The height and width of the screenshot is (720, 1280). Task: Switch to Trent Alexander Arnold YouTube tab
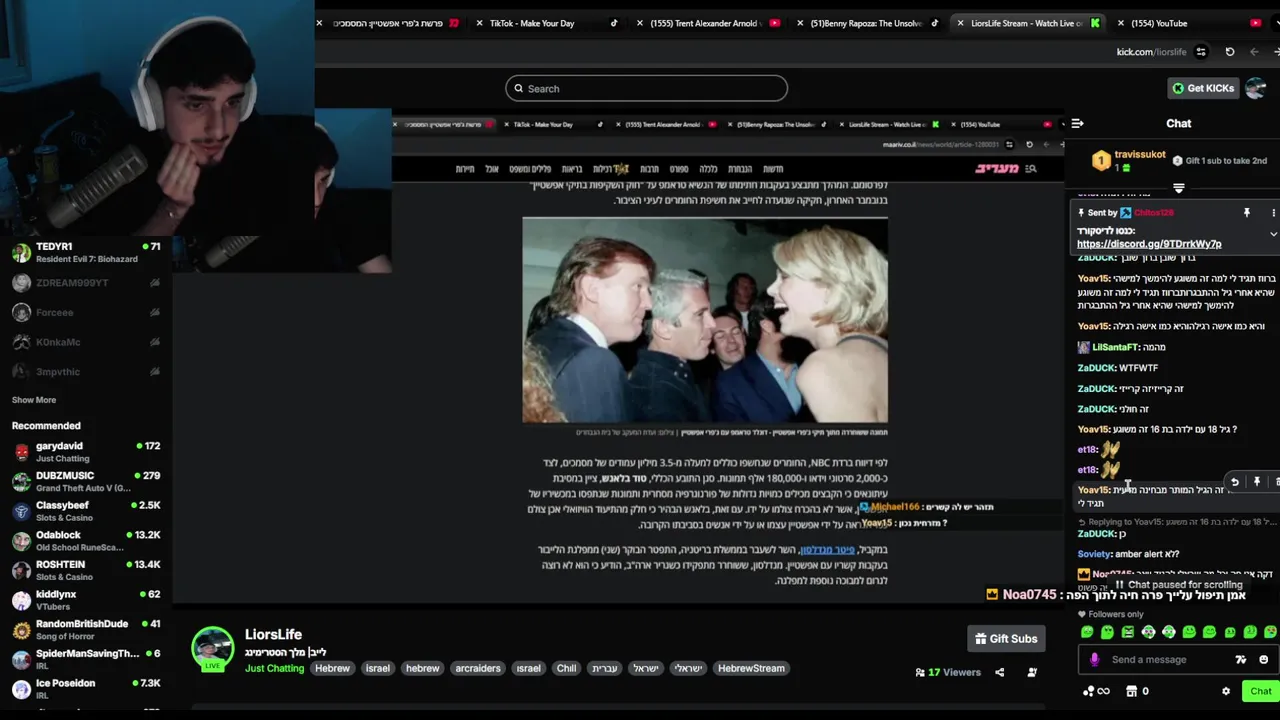[706, 23]
